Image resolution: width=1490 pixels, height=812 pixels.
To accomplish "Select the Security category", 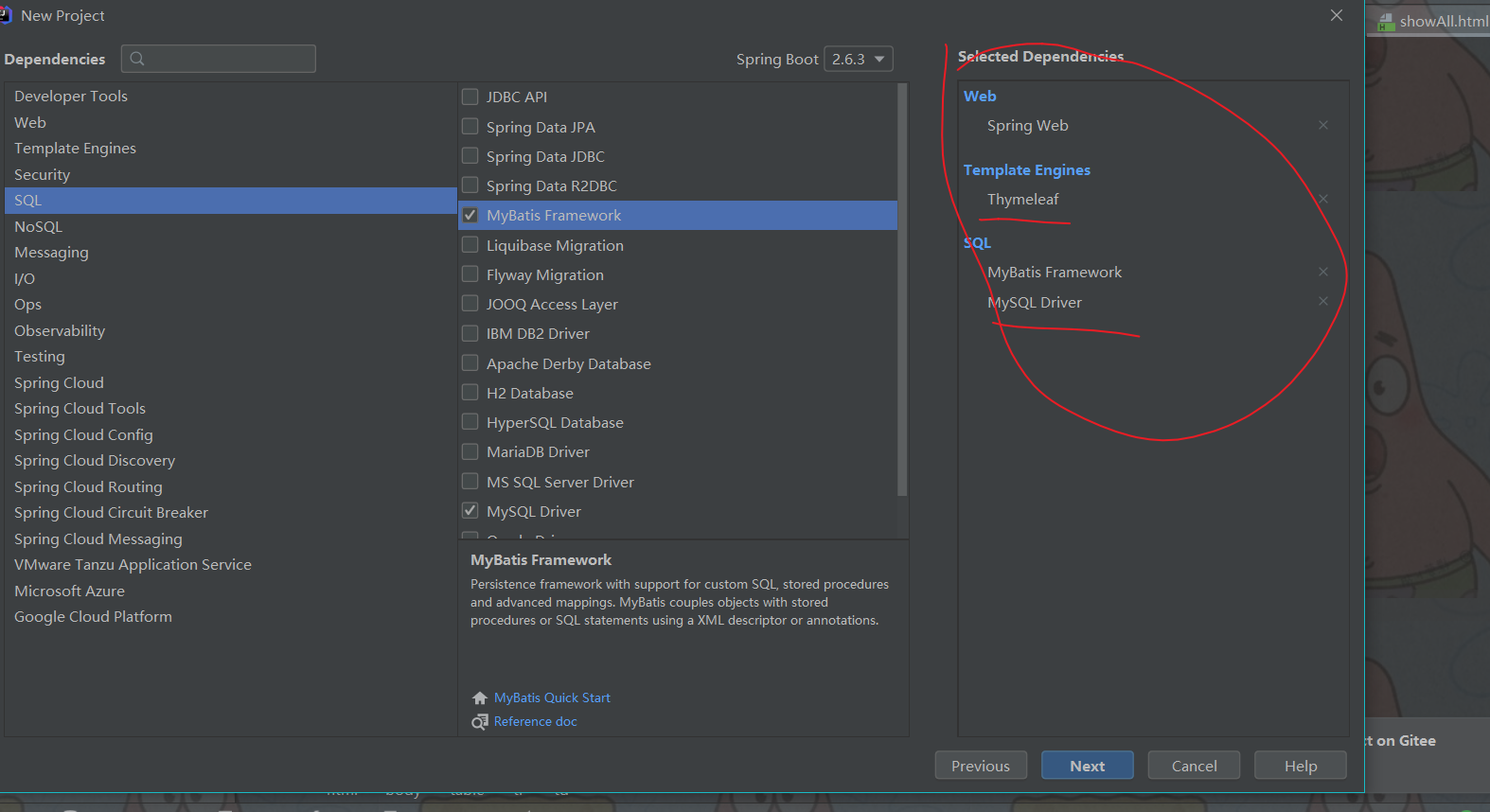I will pyautogui.click(x=231, y=175).
